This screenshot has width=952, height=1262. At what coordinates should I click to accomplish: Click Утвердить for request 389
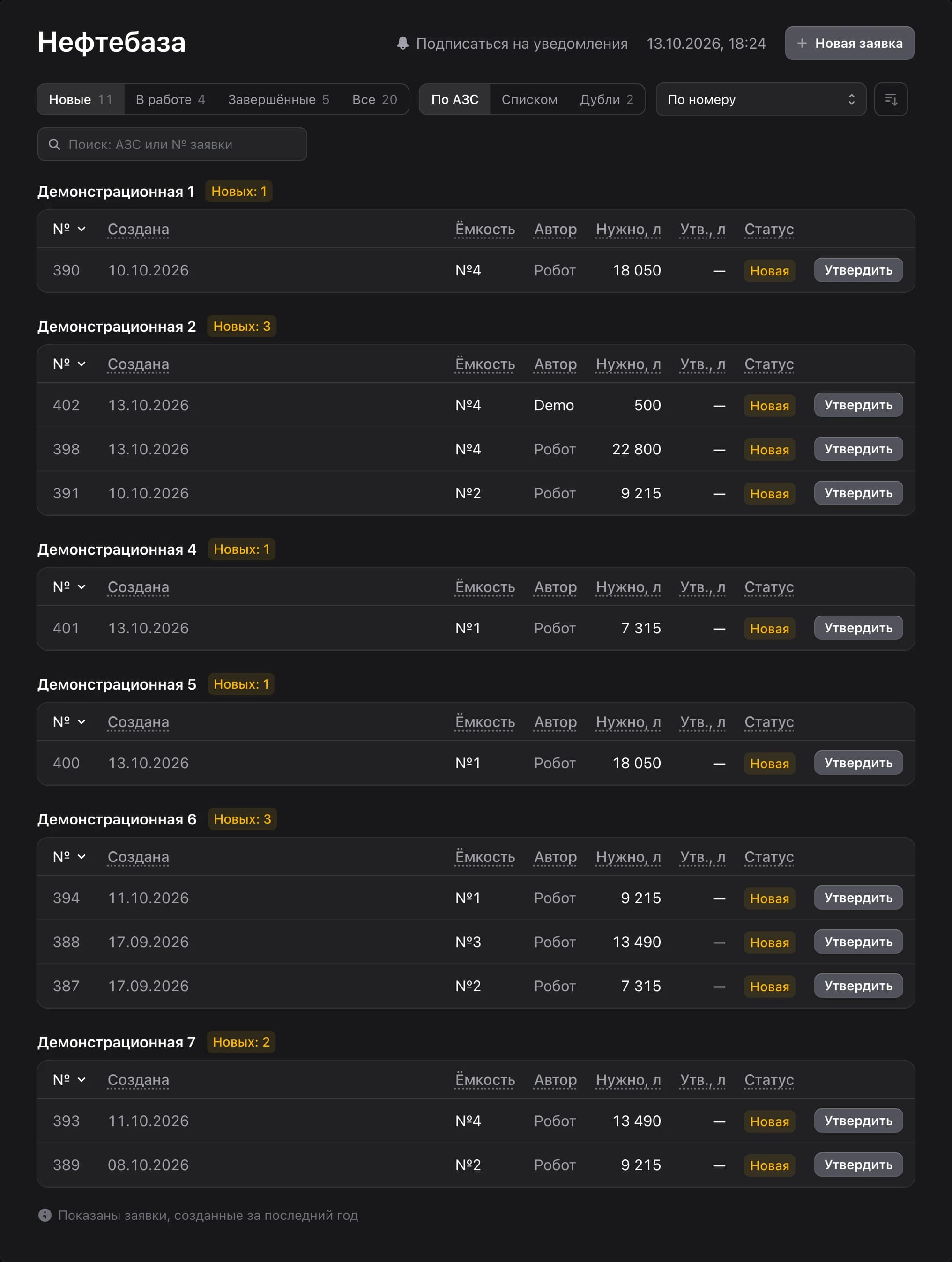pos(858,1165)
